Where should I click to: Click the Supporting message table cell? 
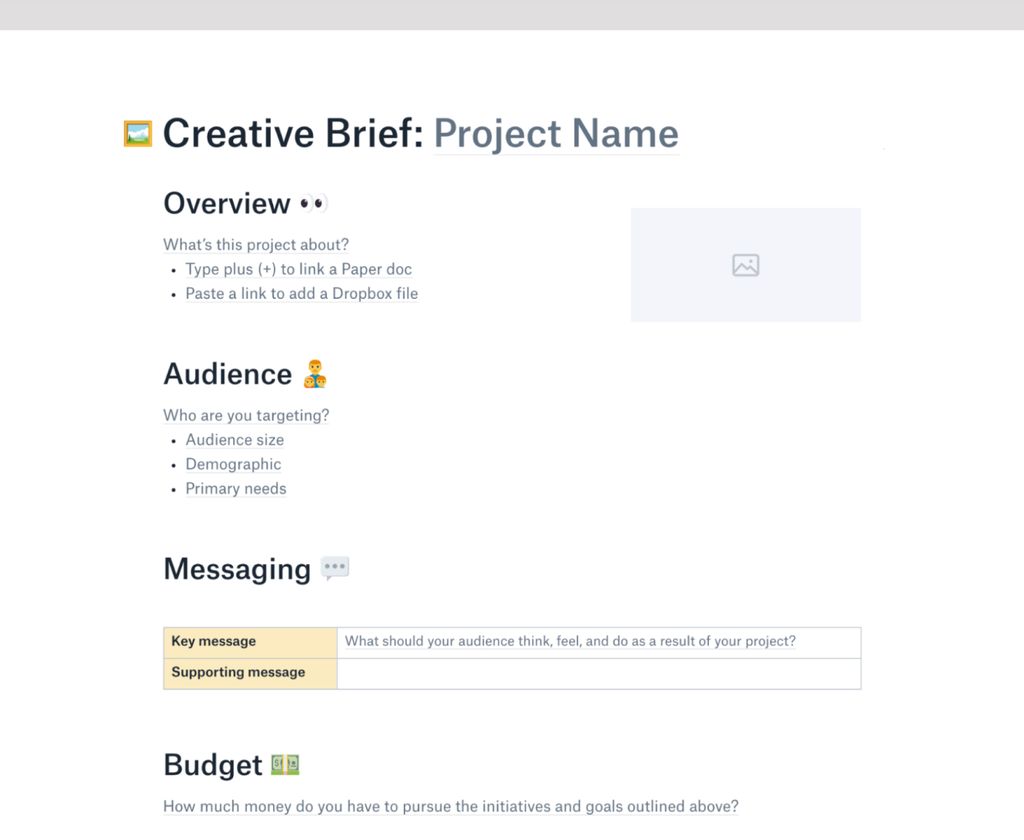(x=250, y=673)
